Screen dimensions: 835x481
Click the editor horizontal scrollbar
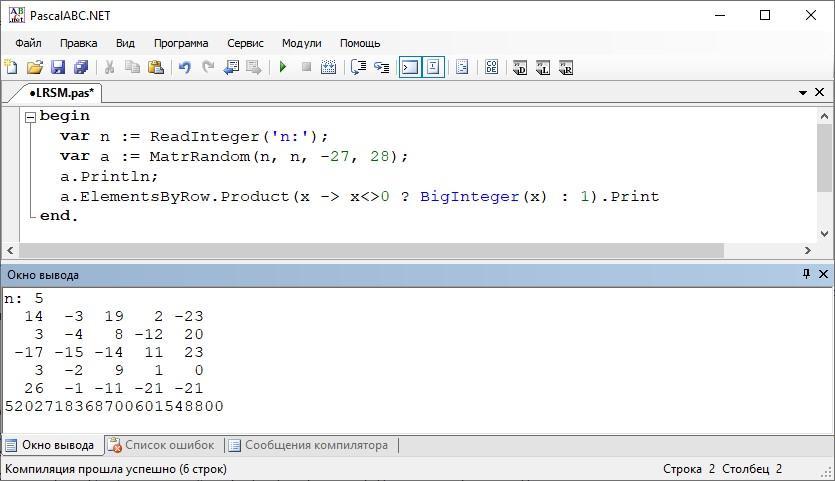click(370, 250)
